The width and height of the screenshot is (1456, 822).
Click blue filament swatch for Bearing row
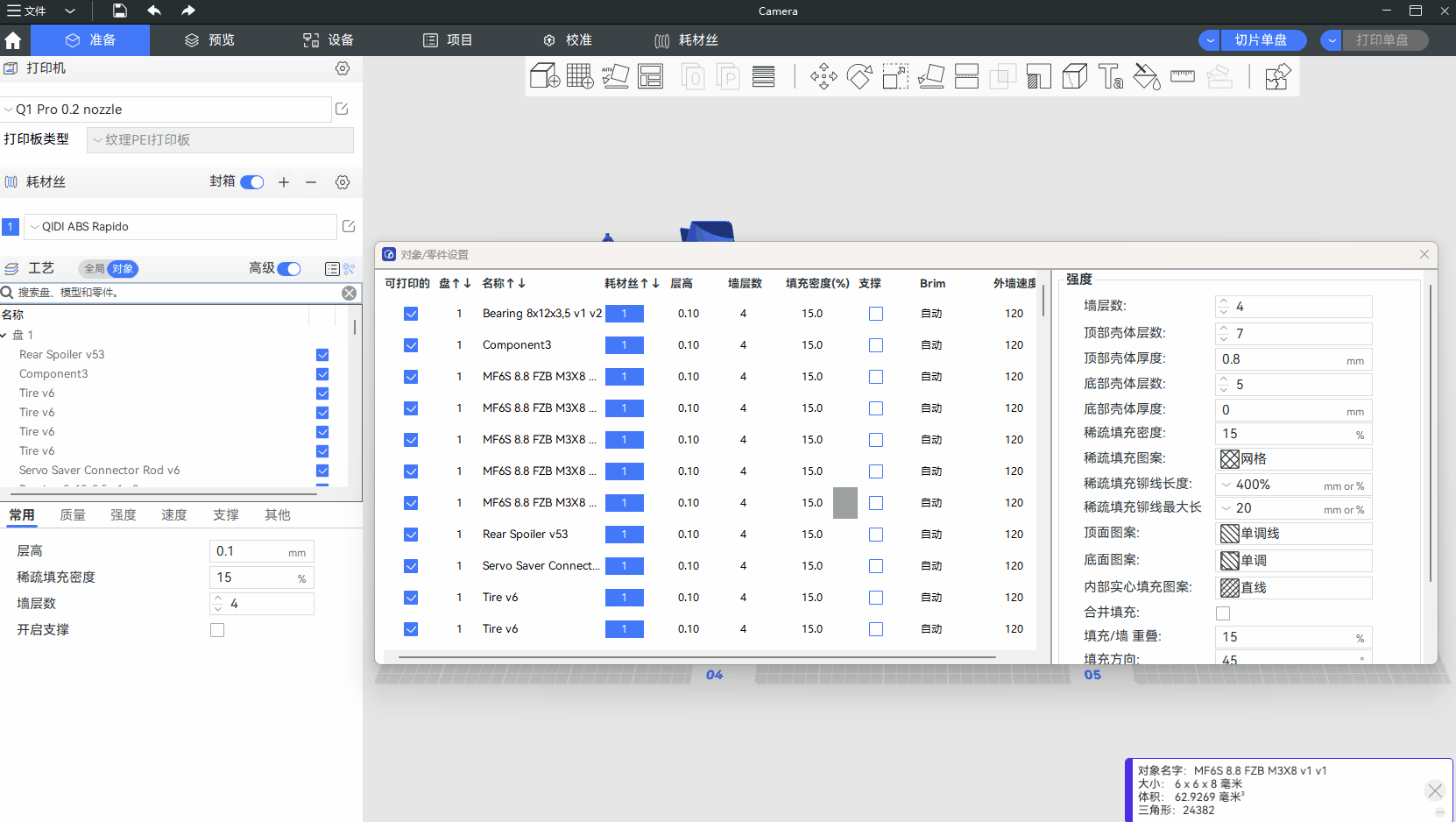point(624,314)
